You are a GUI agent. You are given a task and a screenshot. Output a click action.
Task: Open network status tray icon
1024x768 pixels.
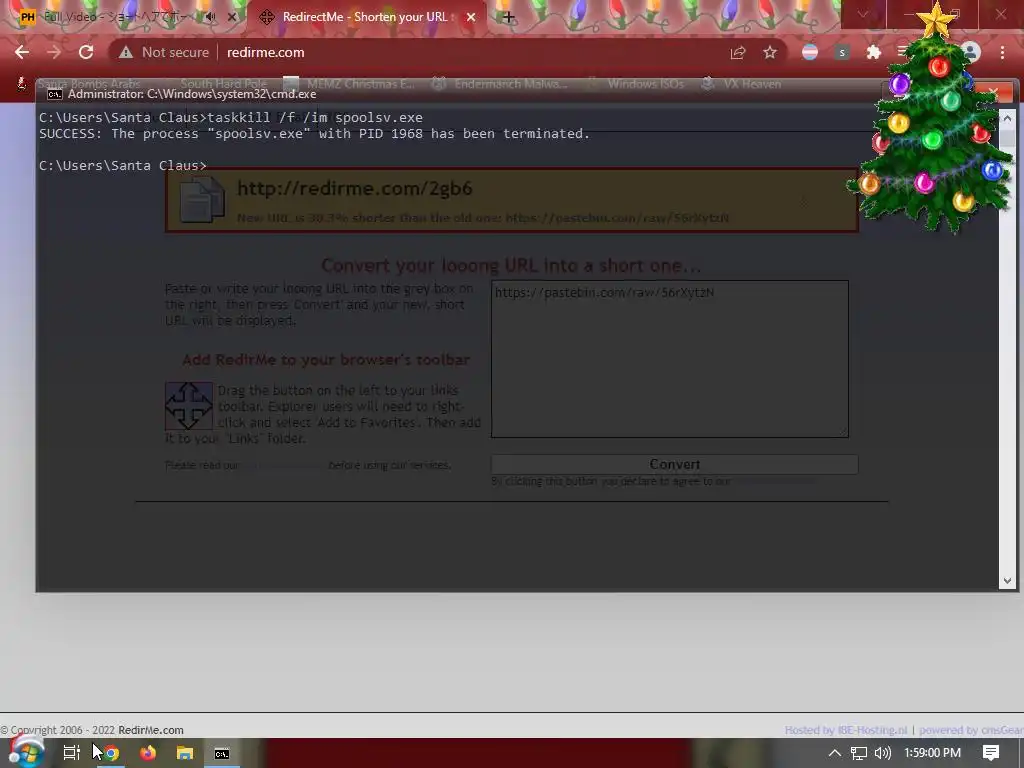click(859, 753)
